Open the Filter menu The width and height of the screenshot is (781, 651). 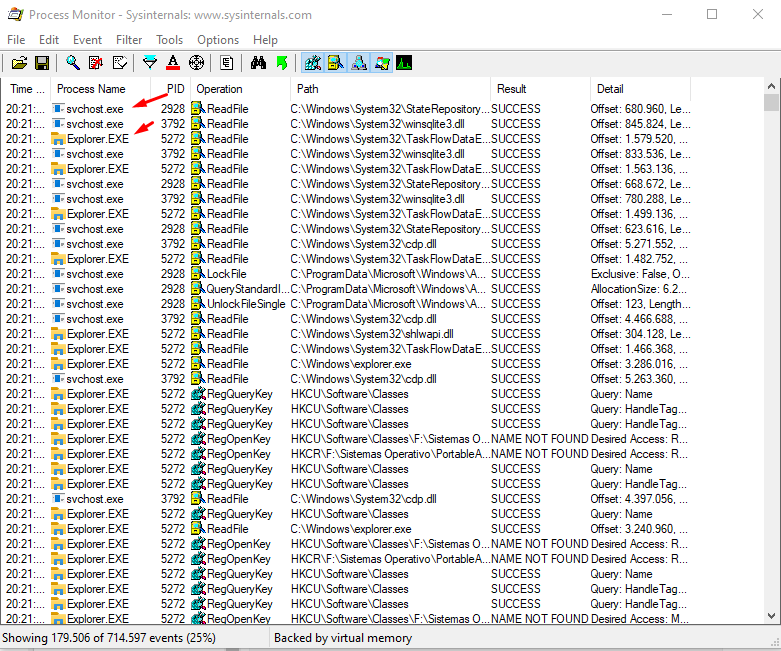click(129, 40)
